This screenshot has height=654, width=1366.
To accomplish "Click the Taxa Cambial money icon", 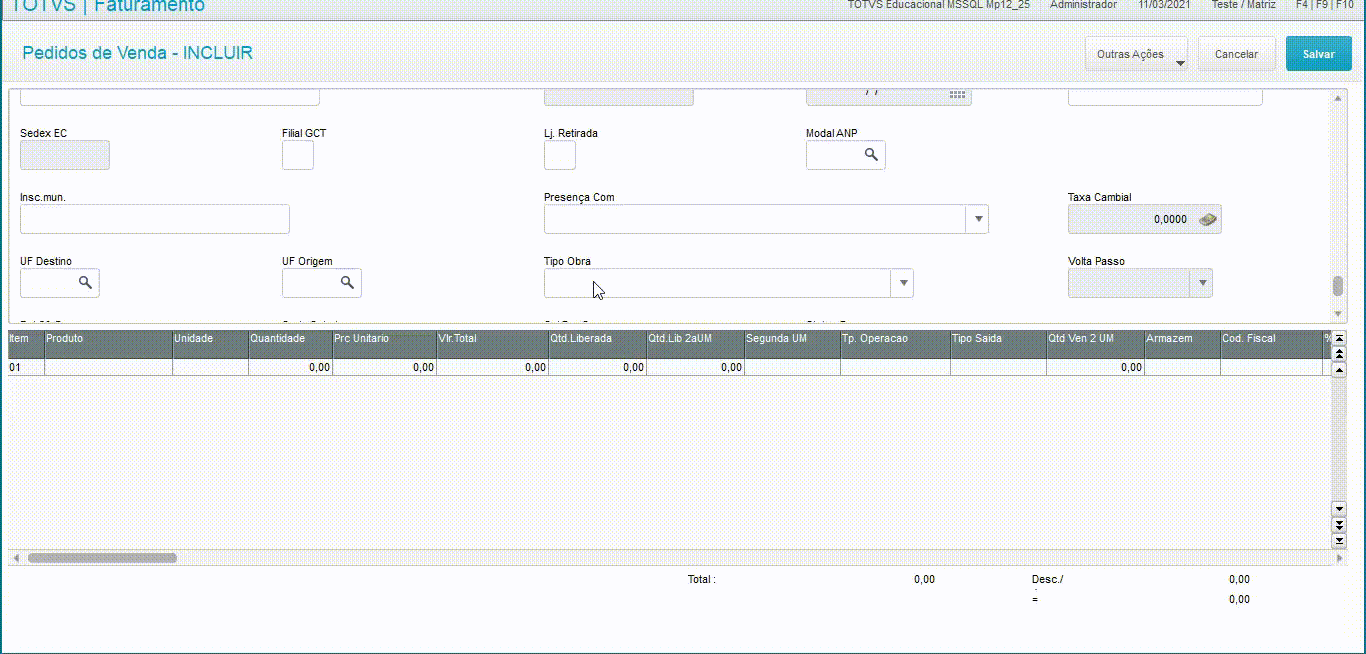I will pyautogui.click(x=1207, y=219).
